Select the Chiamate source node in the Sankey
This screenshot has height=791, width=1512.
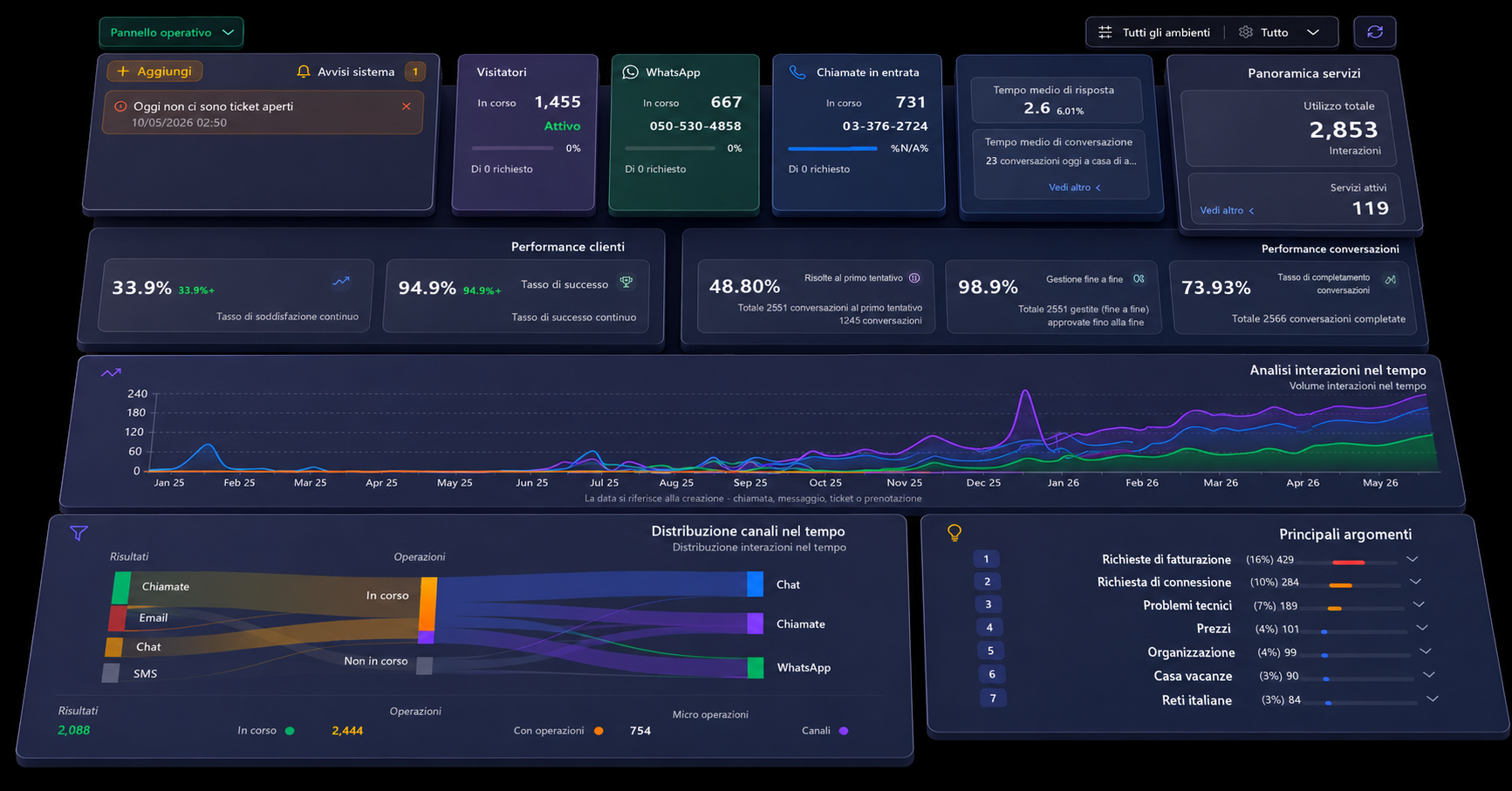click(121, 588)
